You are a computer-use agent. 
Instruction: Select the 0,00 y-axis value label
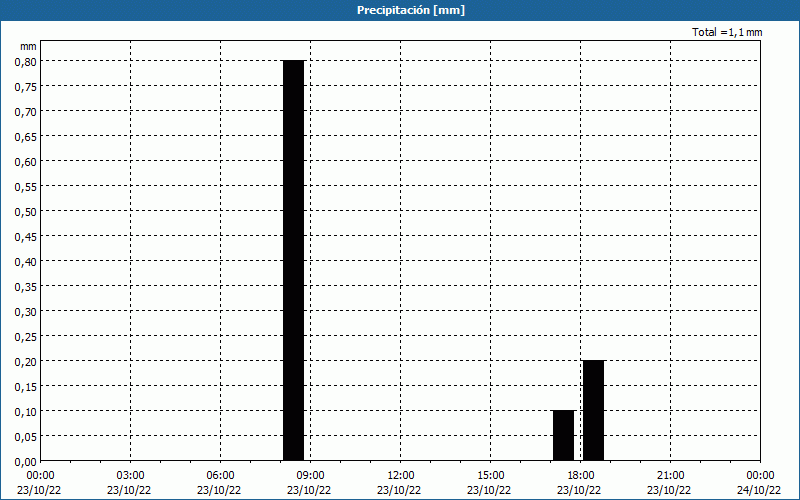point(25,461)
